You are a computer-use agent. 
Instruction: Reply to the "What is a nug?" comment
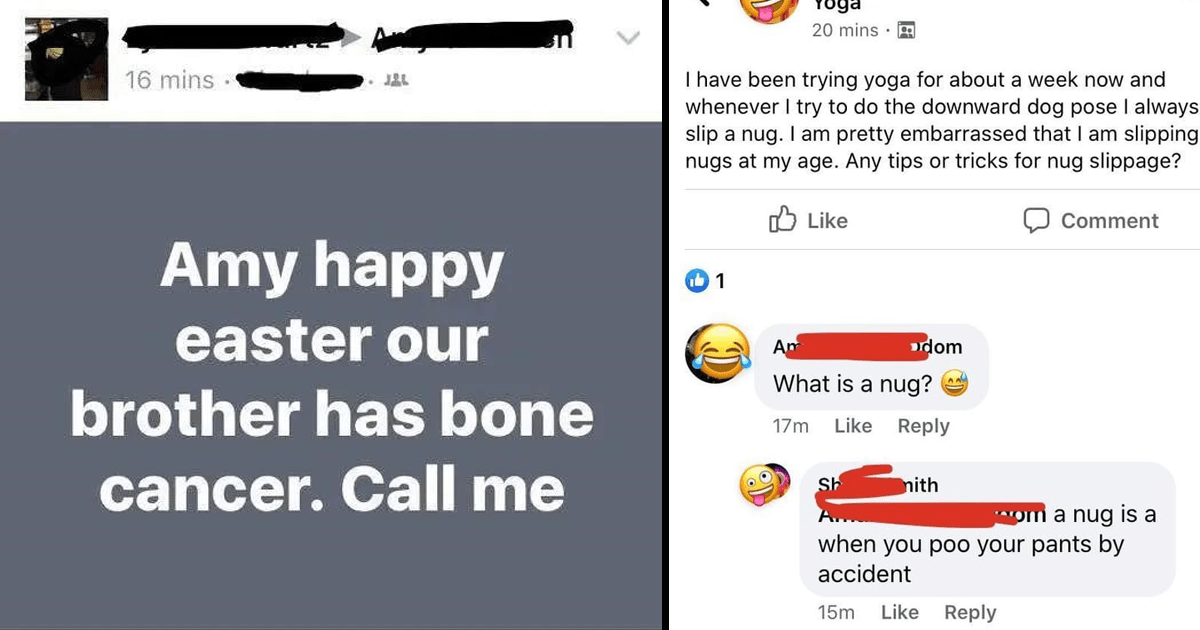point(923,426)
